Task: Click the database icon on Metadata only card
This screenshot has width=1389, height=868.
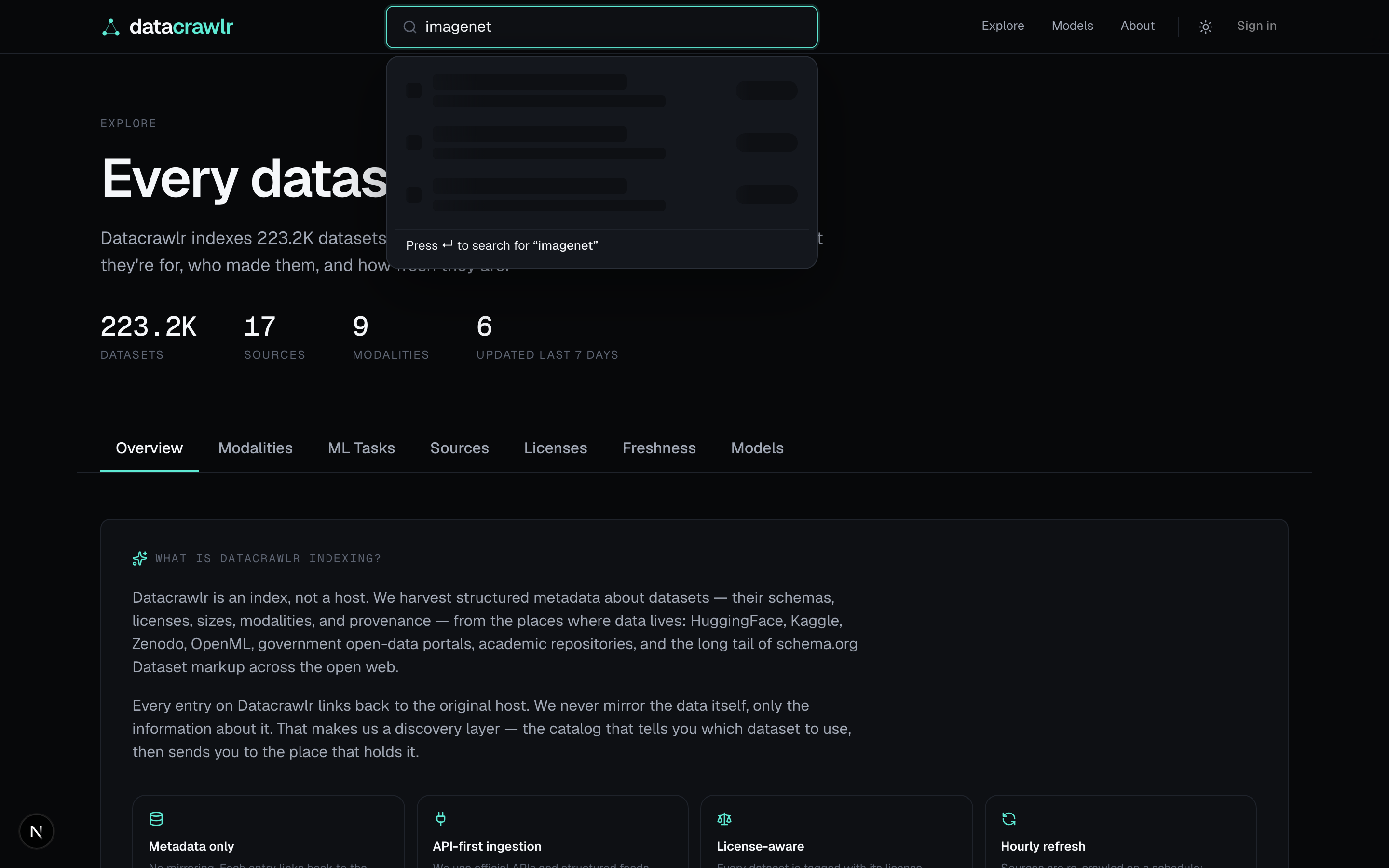Action: pyautogui.click(x=156, y=819)
